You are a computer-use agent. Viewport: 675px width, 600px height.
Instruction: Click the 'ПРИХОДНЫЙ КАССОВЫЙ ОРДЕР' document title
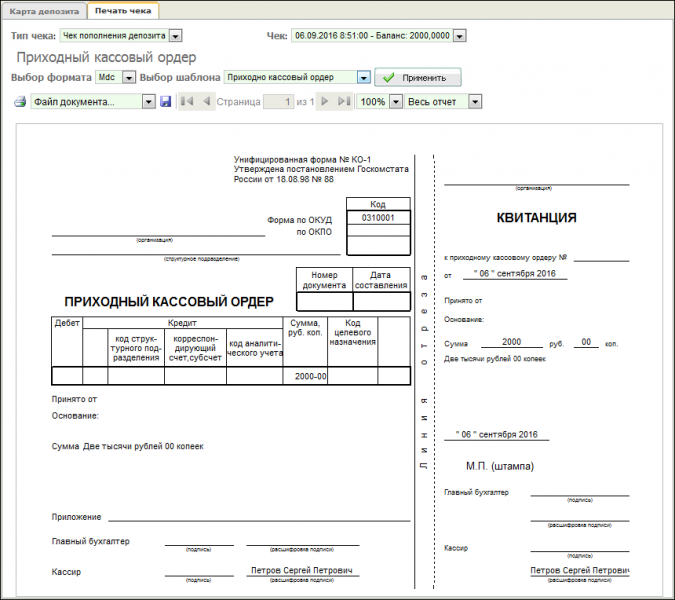[x=169, y=301]
